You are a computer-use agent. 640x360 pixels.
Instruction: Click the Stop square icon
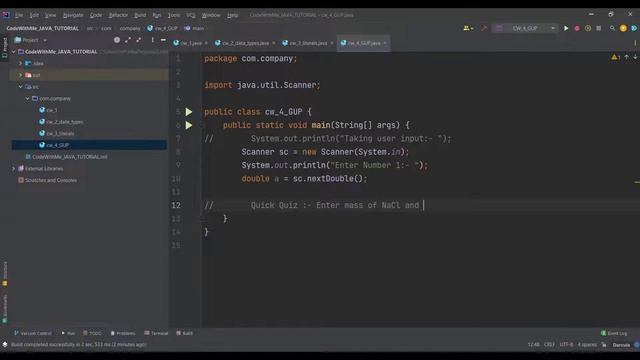tap(598, 28)
